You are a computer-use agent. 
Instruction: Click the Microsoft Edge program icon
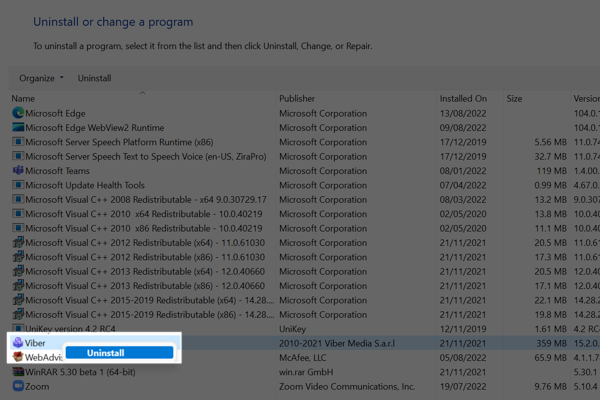point(18,113)
